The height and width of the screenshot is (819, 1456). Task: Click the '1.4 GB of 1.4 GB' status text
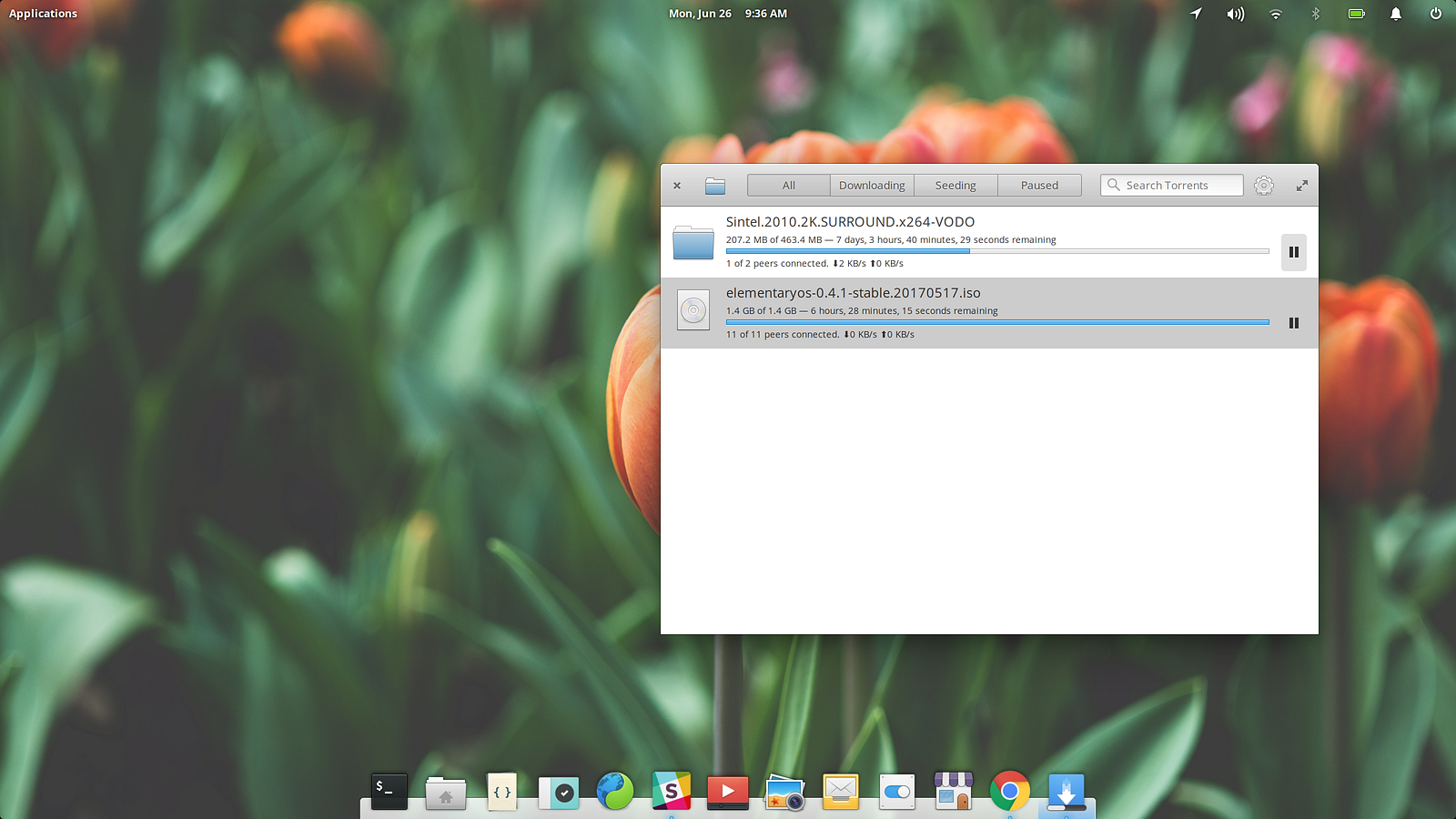pyautogui.click(x=761, y=311)
